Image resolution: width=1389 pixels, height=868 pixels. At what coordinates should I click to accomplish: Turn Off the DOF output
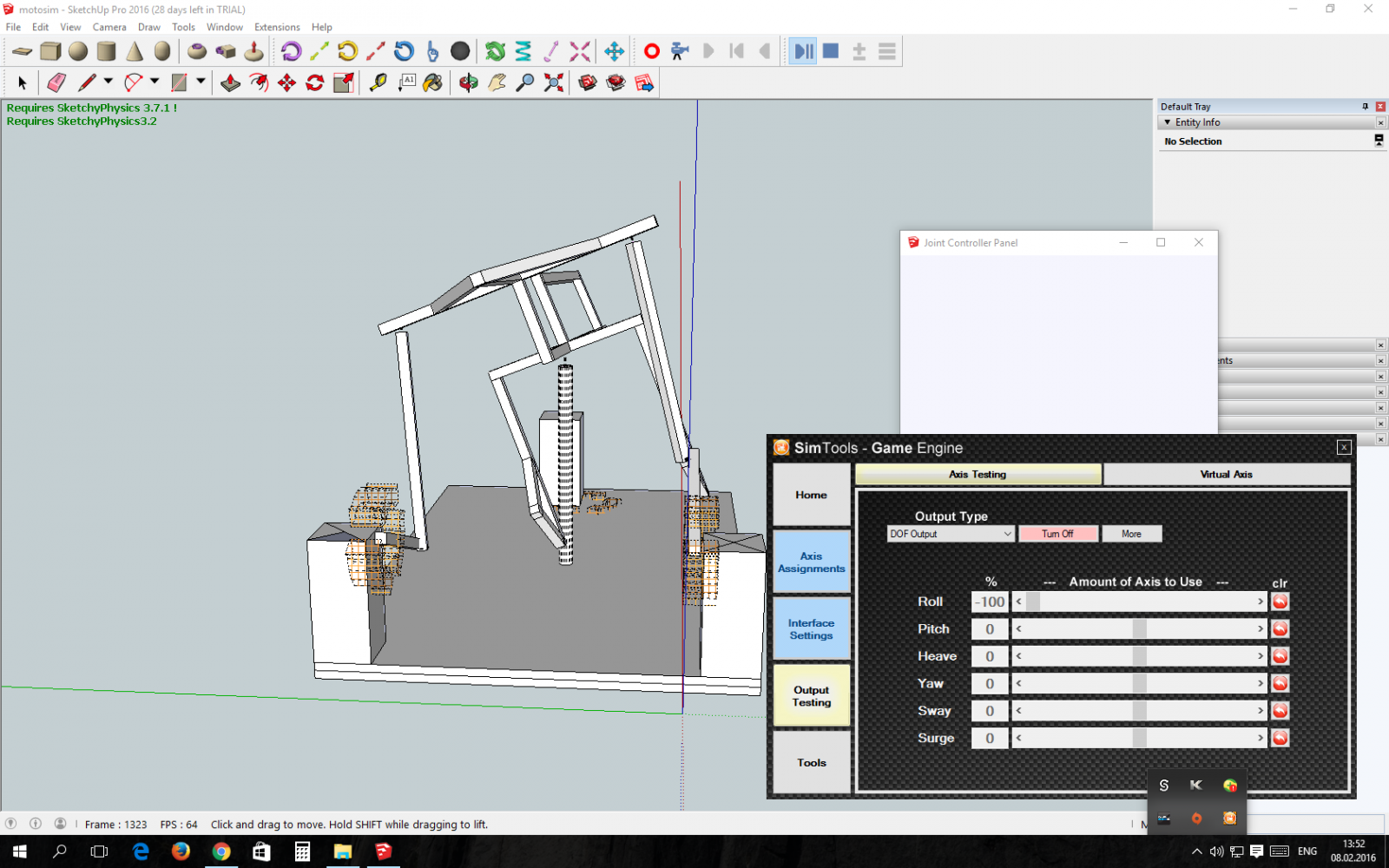tap(1057, 534)
